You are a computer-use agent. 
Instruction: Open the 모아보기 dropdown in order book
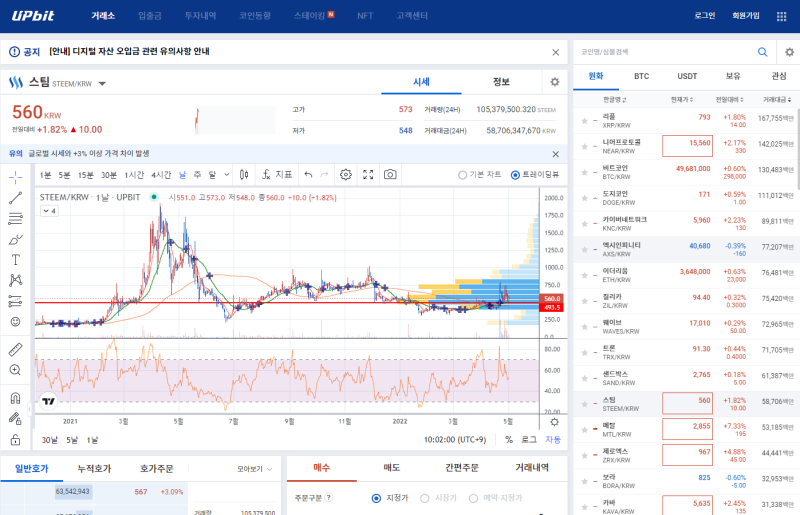tap(254, 469)
